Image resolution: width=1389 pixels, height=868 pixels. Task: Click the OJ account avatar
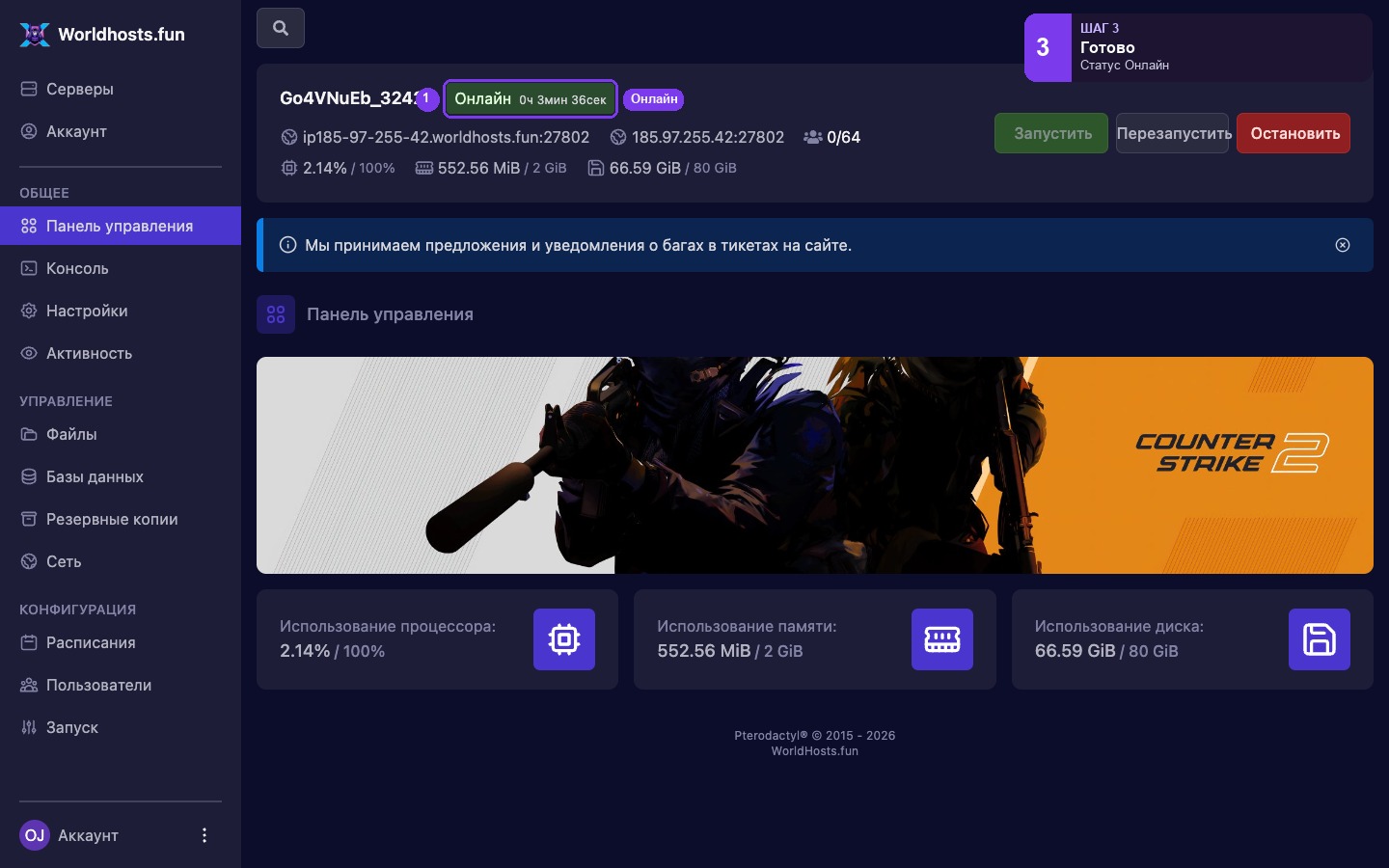[x=35, y=835]
